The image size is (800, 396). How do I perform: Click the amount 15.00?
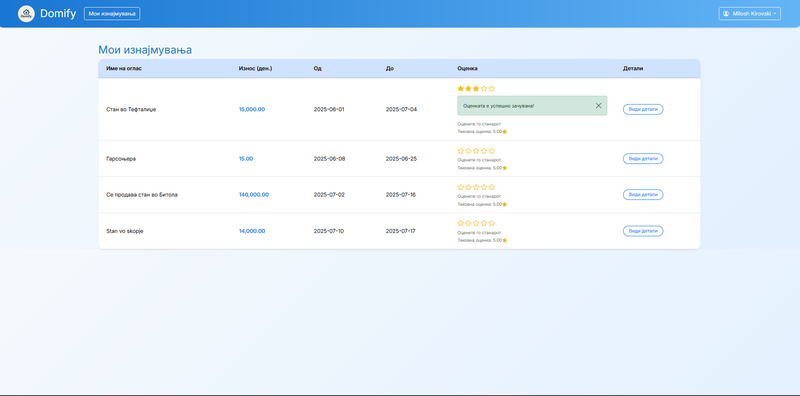pyautogui.click(x=246, y=159)
